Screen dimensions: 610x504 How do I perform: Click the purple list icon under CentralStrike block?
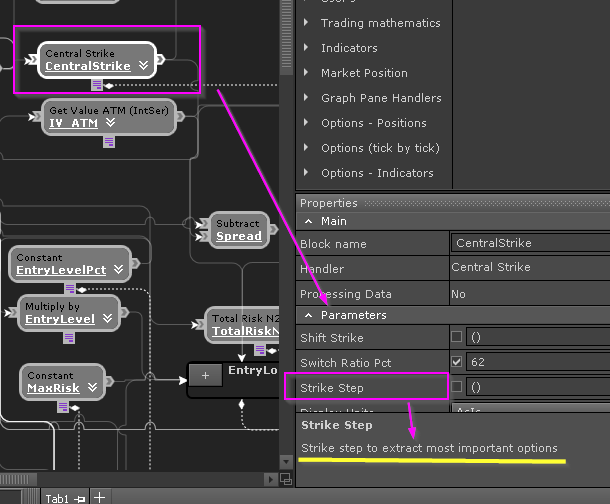(97, 84)
